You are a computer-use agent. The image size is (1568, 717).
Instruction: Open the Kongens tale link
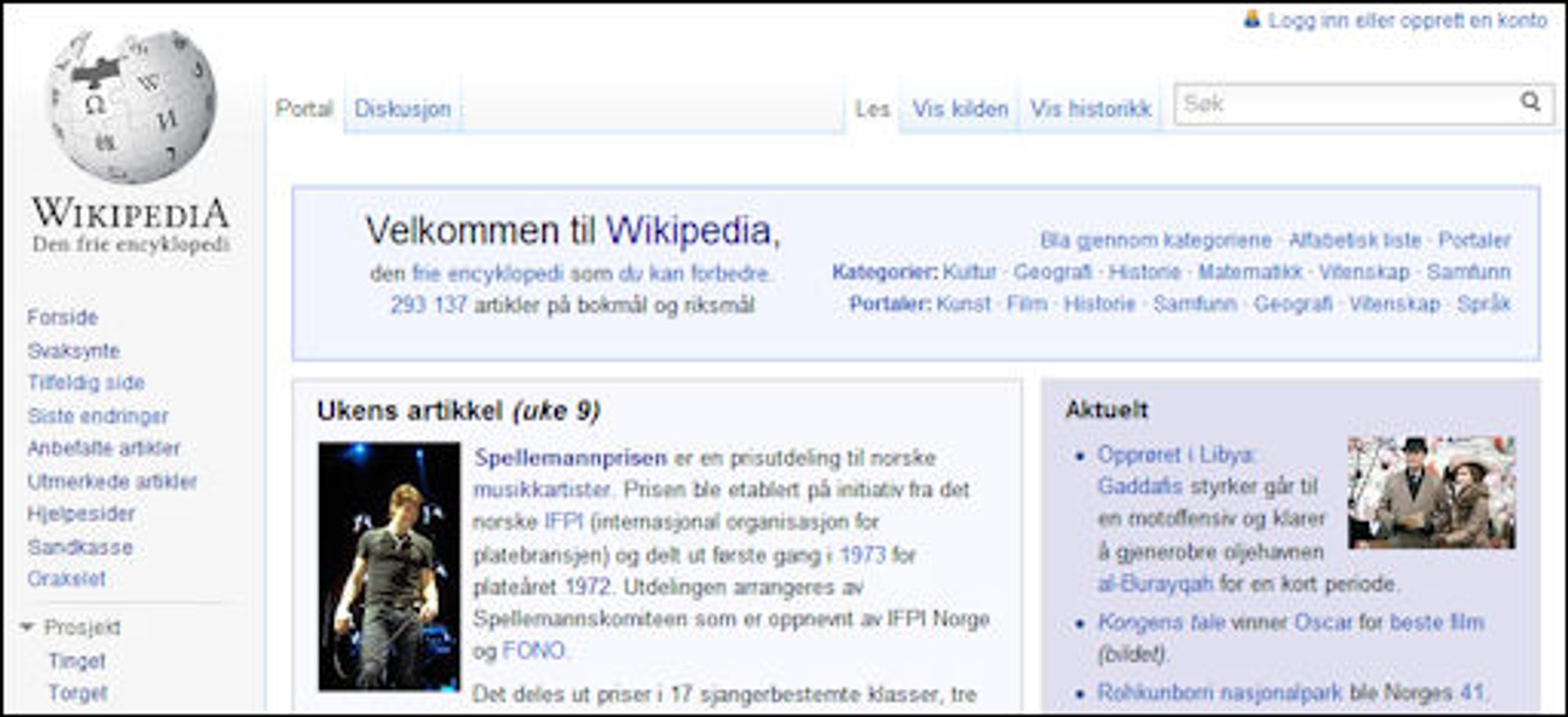pyautogui.click(x=1162, y=623)
